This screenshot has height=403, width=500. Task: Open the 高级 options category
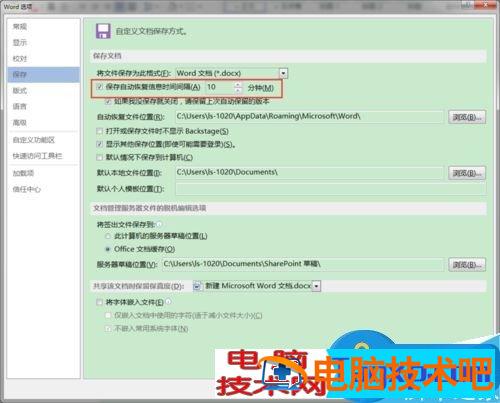point(20,123)
